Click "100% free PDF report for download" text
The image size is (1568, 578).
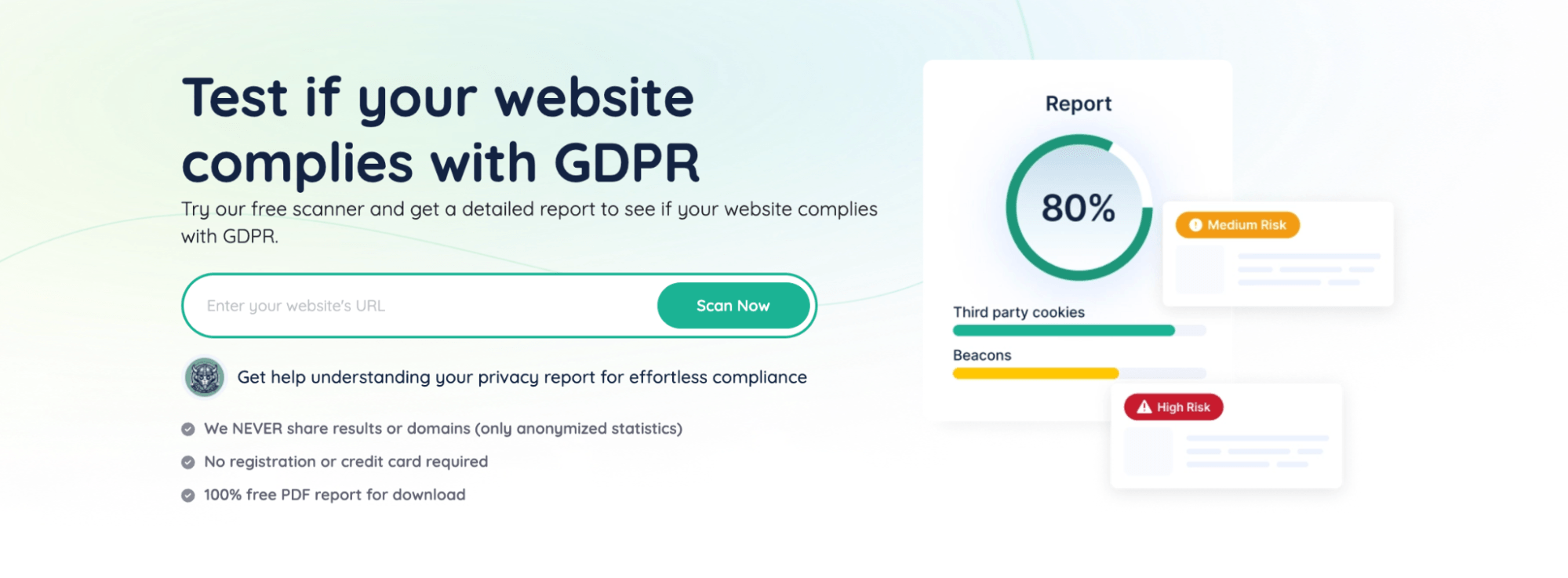click(334, 495)
